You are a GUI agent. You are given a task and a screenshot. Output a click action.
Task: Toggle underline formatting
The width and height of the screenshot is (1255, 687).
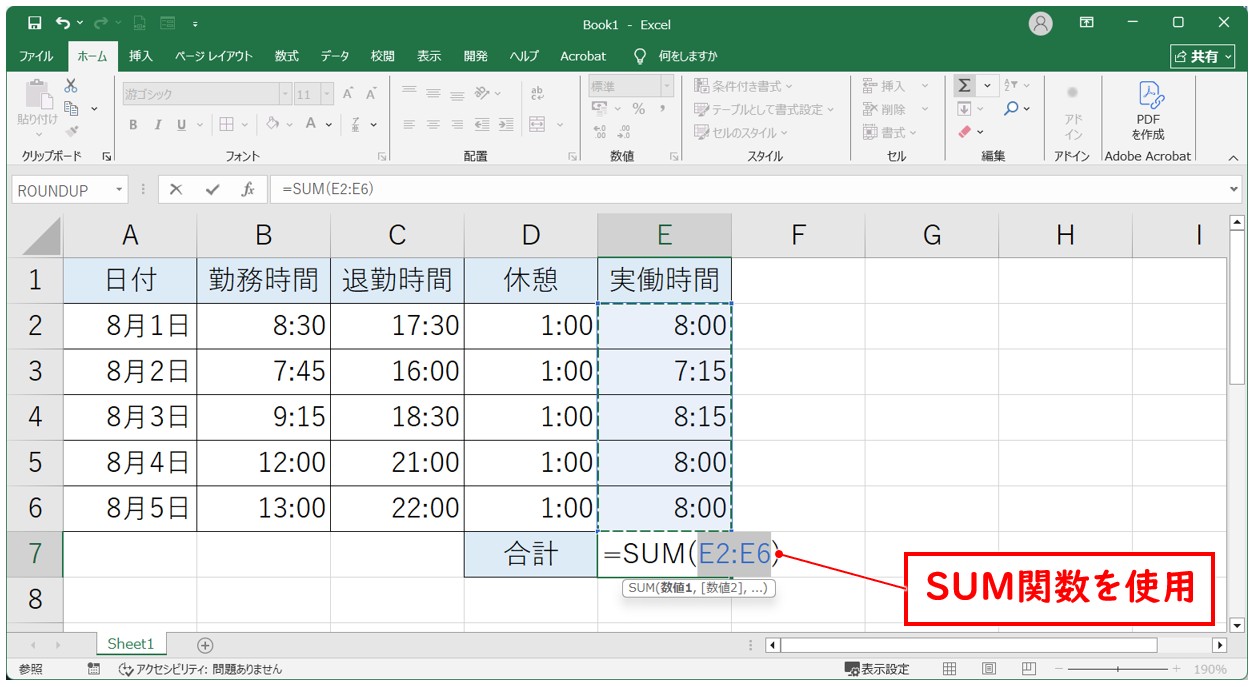click(x=181, y=125)
